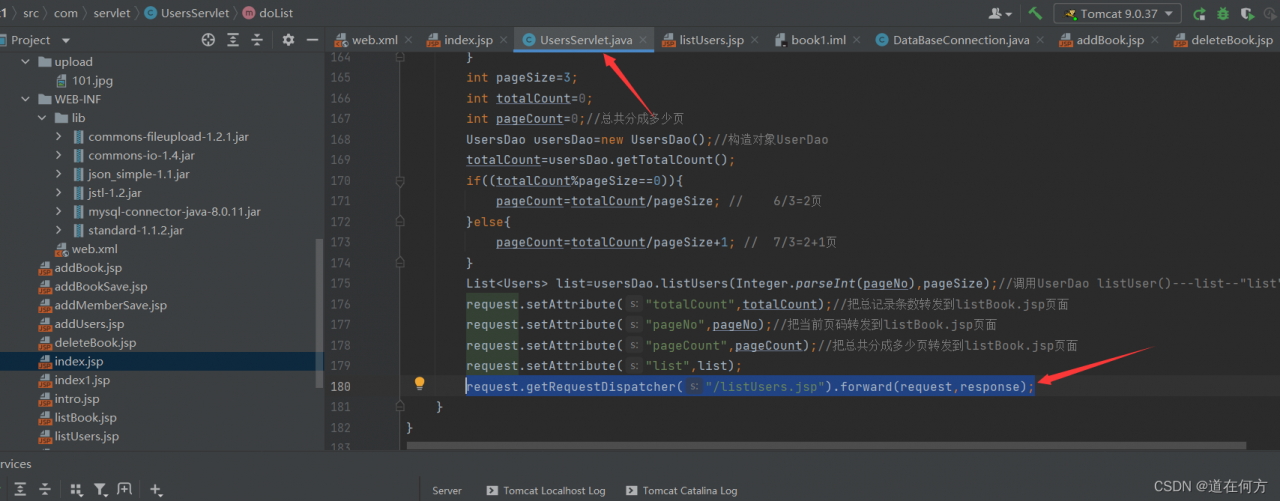Select web.xml in project tree

86,249
